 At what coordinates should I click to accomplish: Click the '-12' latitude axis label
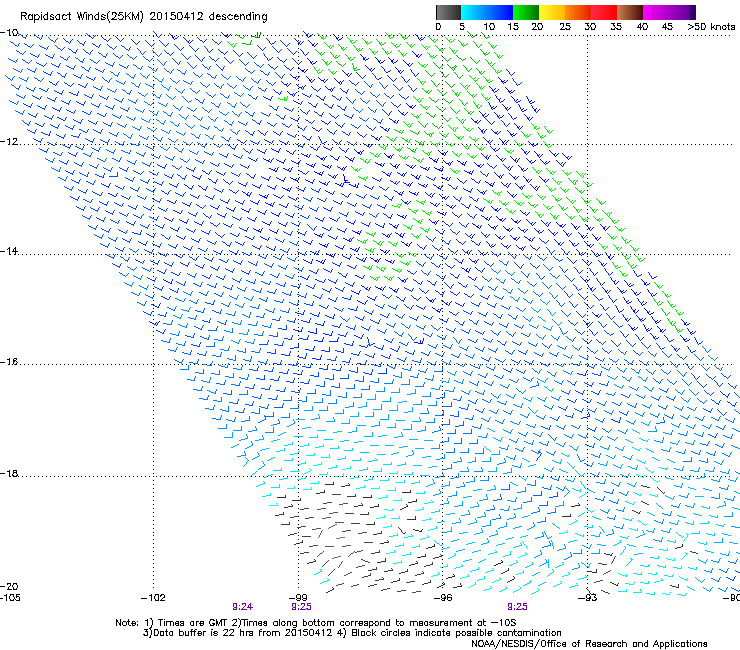point(9,142)
